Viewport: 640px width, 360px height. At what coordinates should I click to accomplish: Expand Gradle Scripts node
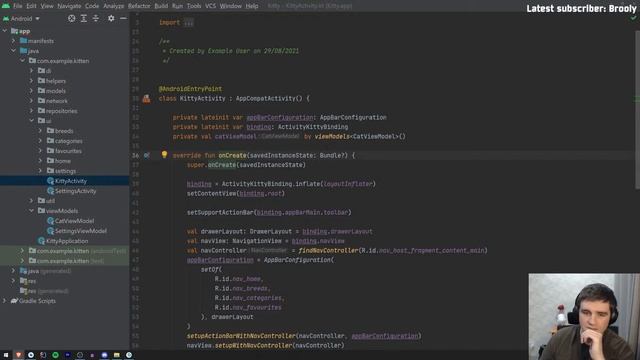(x=5, y=301)
